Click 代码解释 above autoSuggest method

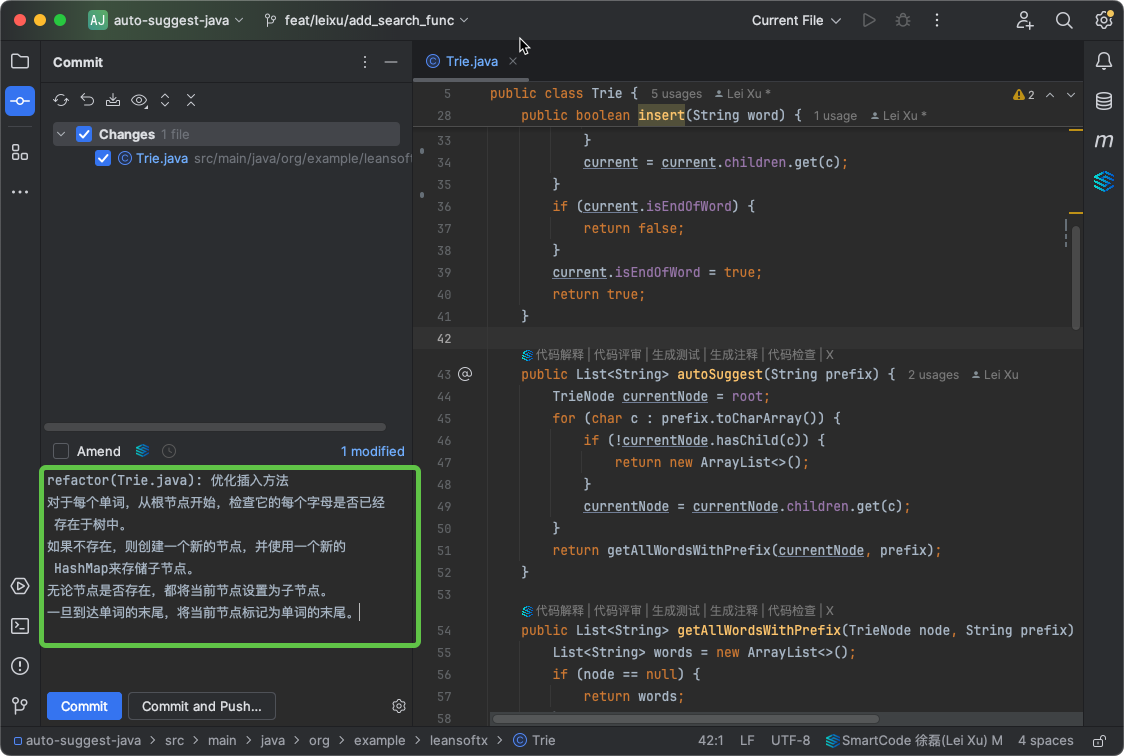click(560, 355)
